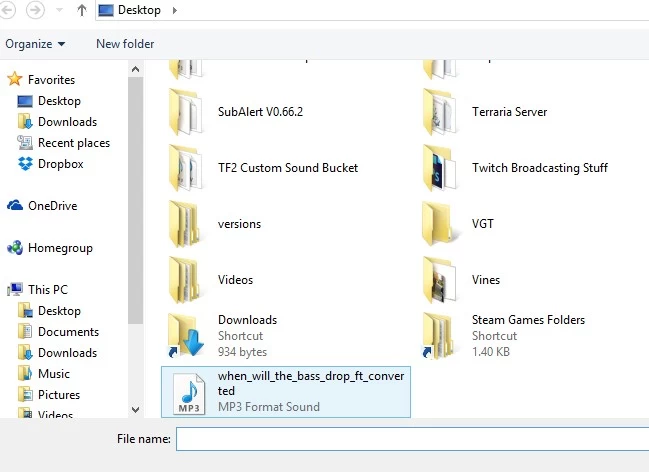Screen dimensions: 649x472
Task: Go up one folder level arrow
Action: click(x=82, y=10)
